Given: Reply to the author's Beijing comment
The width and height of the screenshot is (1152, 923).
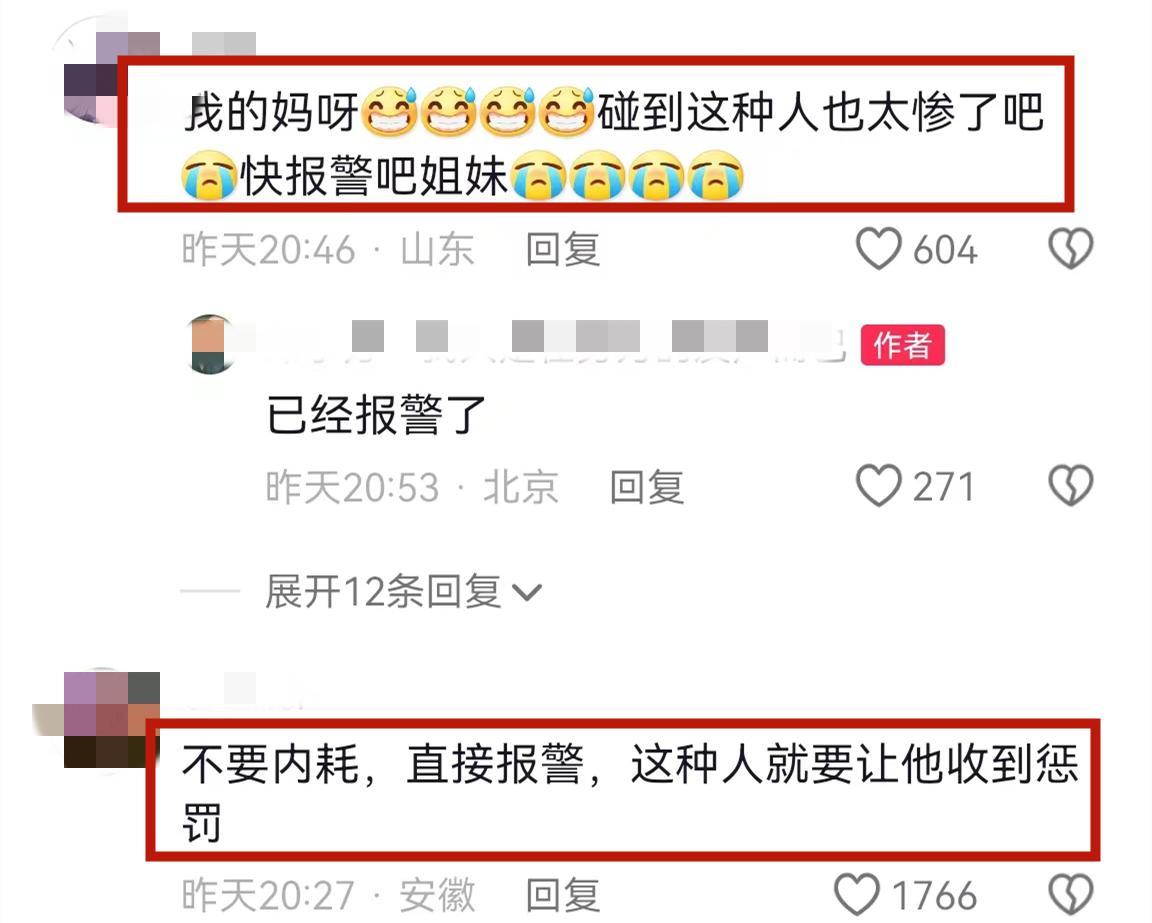Looking at the screenshot, I should point(647,486).
